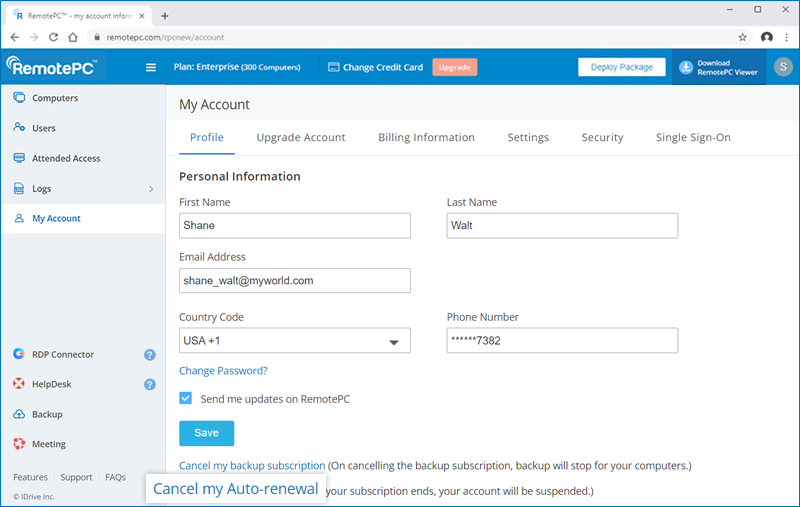
Task: Open the Security tab
Action: coord(603,137)
